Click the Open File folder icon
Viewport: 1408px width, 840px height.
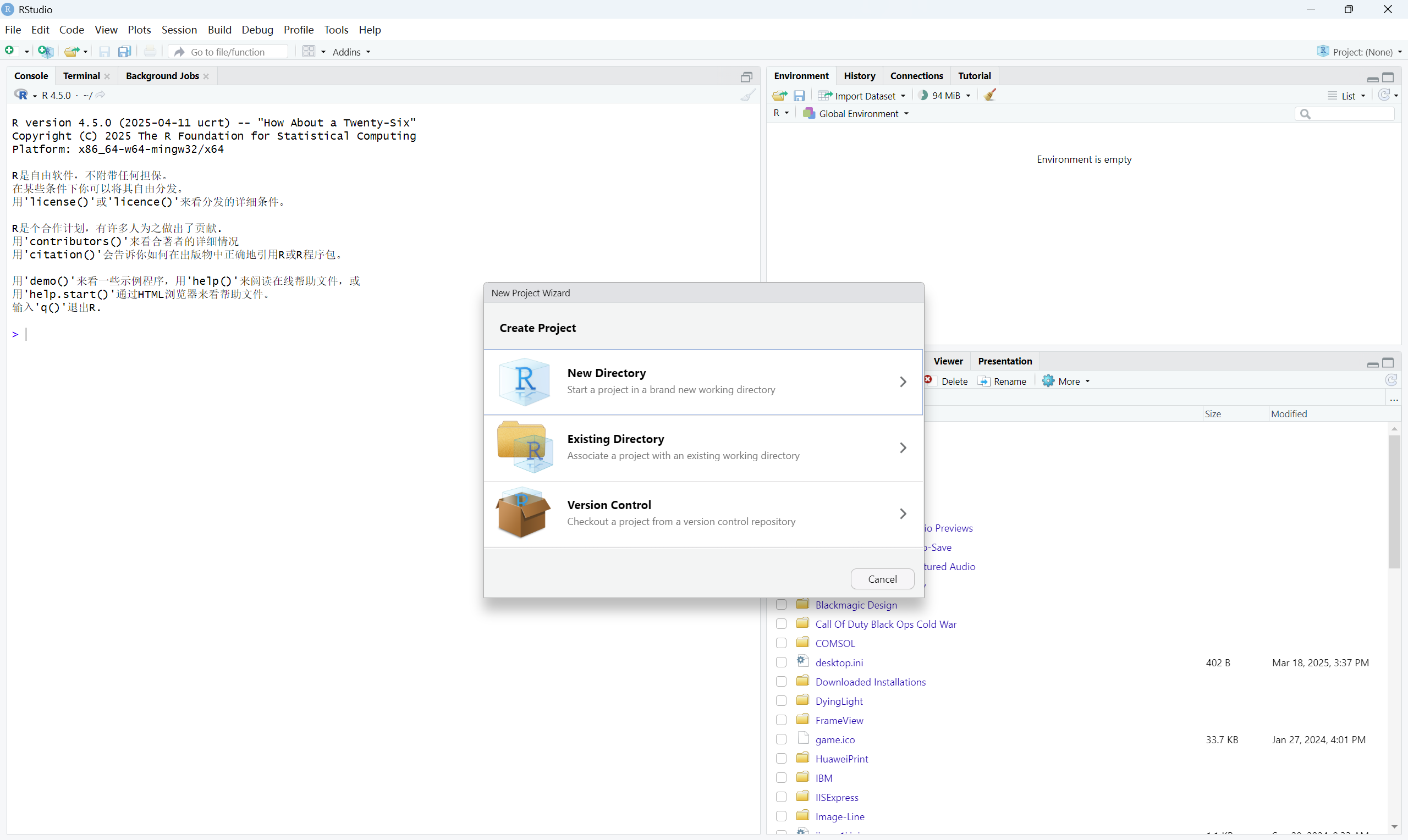[x=71, y=52]
